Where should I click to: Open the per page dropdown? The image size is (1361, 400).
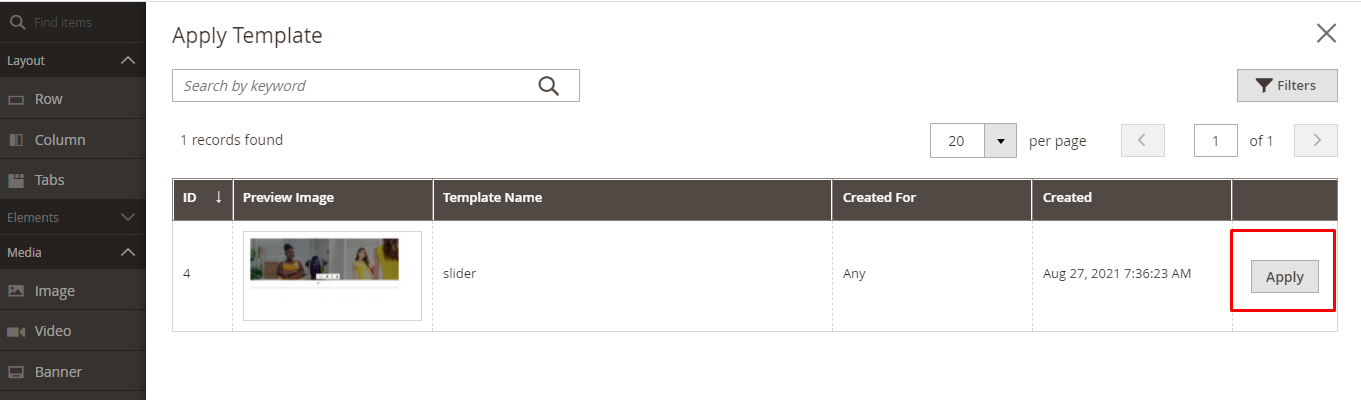1000,141
